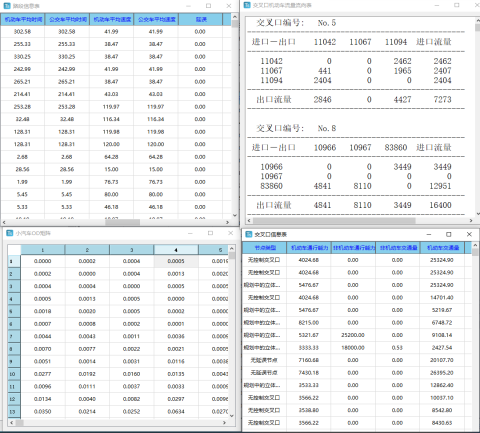Screen dimensions: 480x433
Task: Select column header 3 in OD matrix
Action: [132, 250]
